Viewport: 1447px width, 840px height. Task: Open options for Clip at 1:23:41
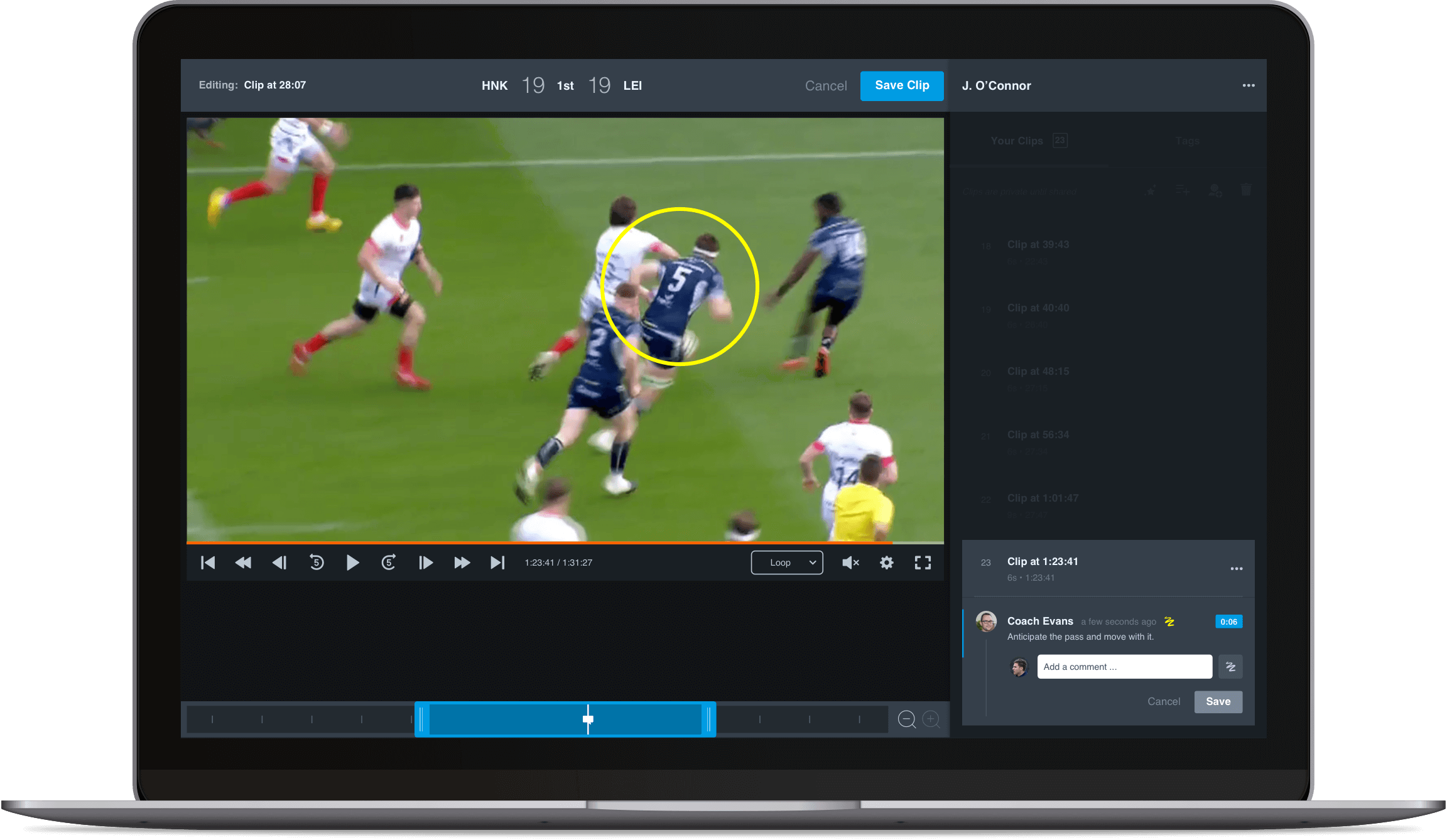1236,569
